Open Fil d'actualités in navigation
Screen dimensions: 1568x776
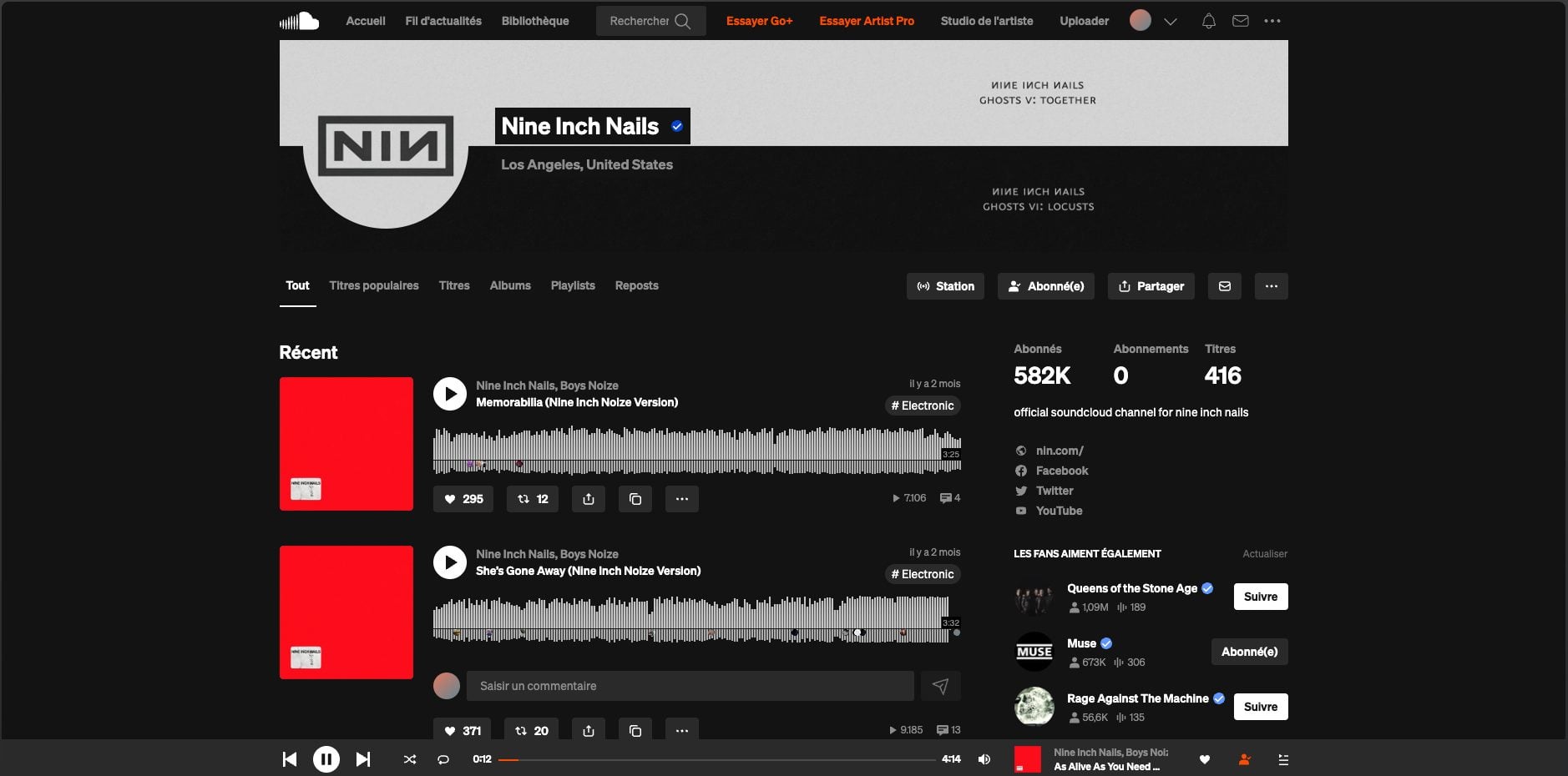[443, 21]
